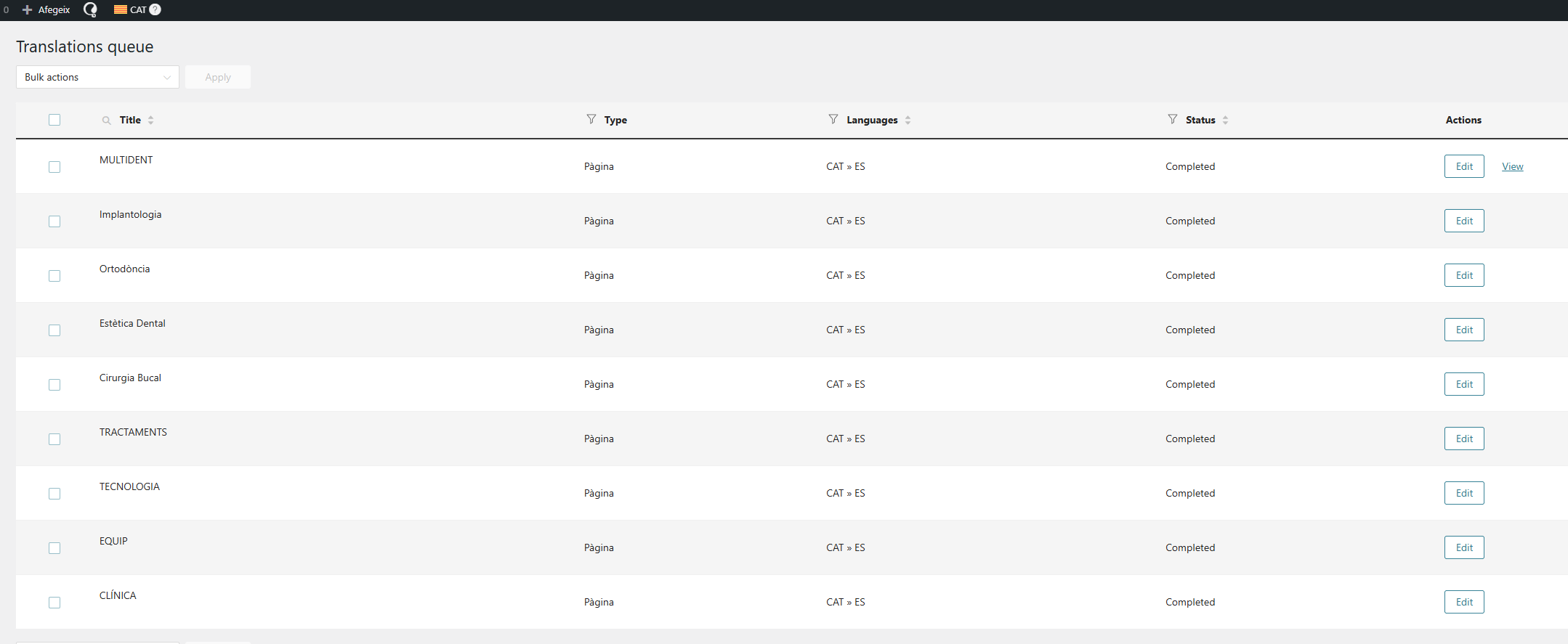1568x644 pixels.
Task: Toggle the select-all checkbox in header
Action: pos(54,120)
